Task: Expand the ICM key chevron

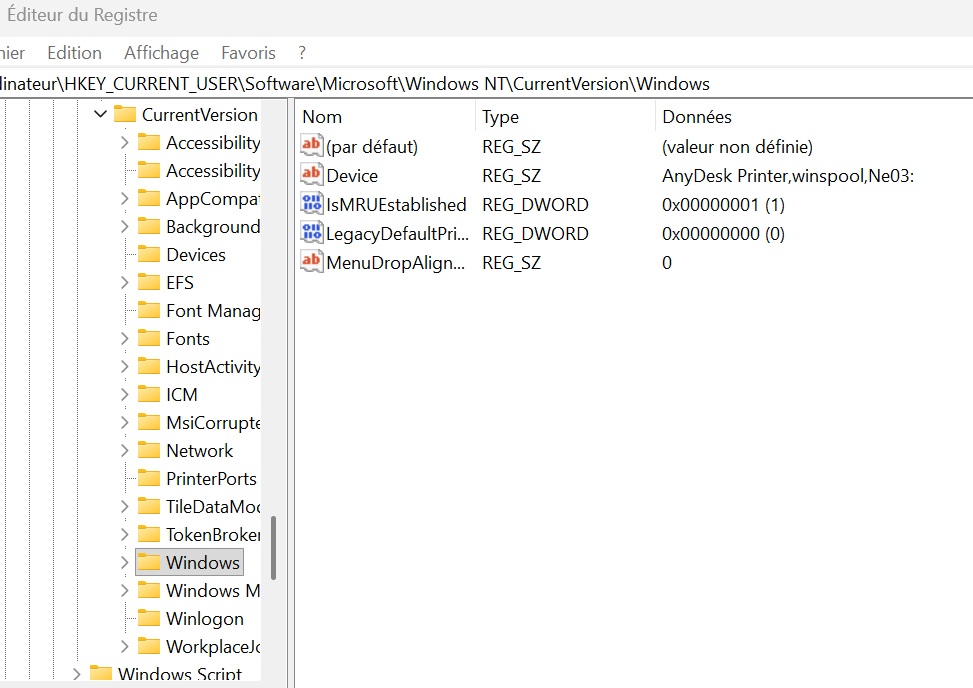Action: click(124, 395)
